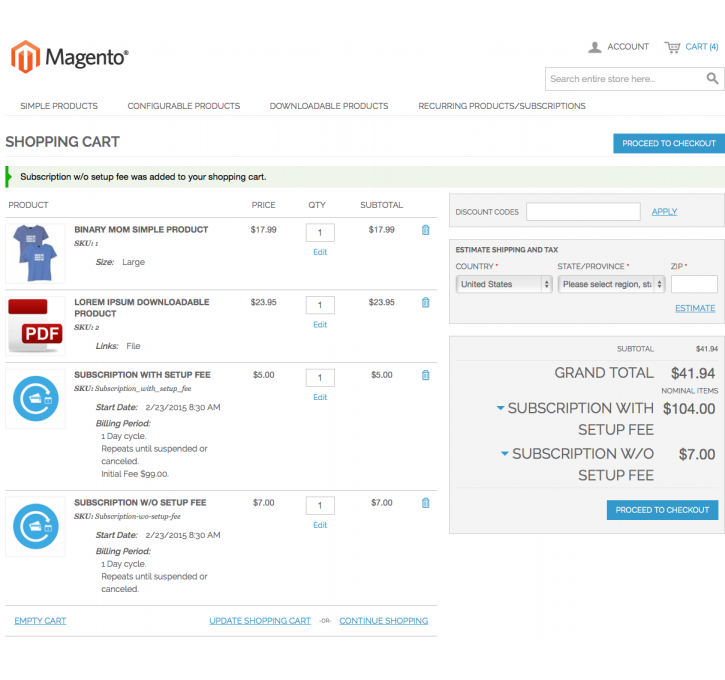
Task: Open Recurring Products/Subscriptions menu
Action: (502, 106)
